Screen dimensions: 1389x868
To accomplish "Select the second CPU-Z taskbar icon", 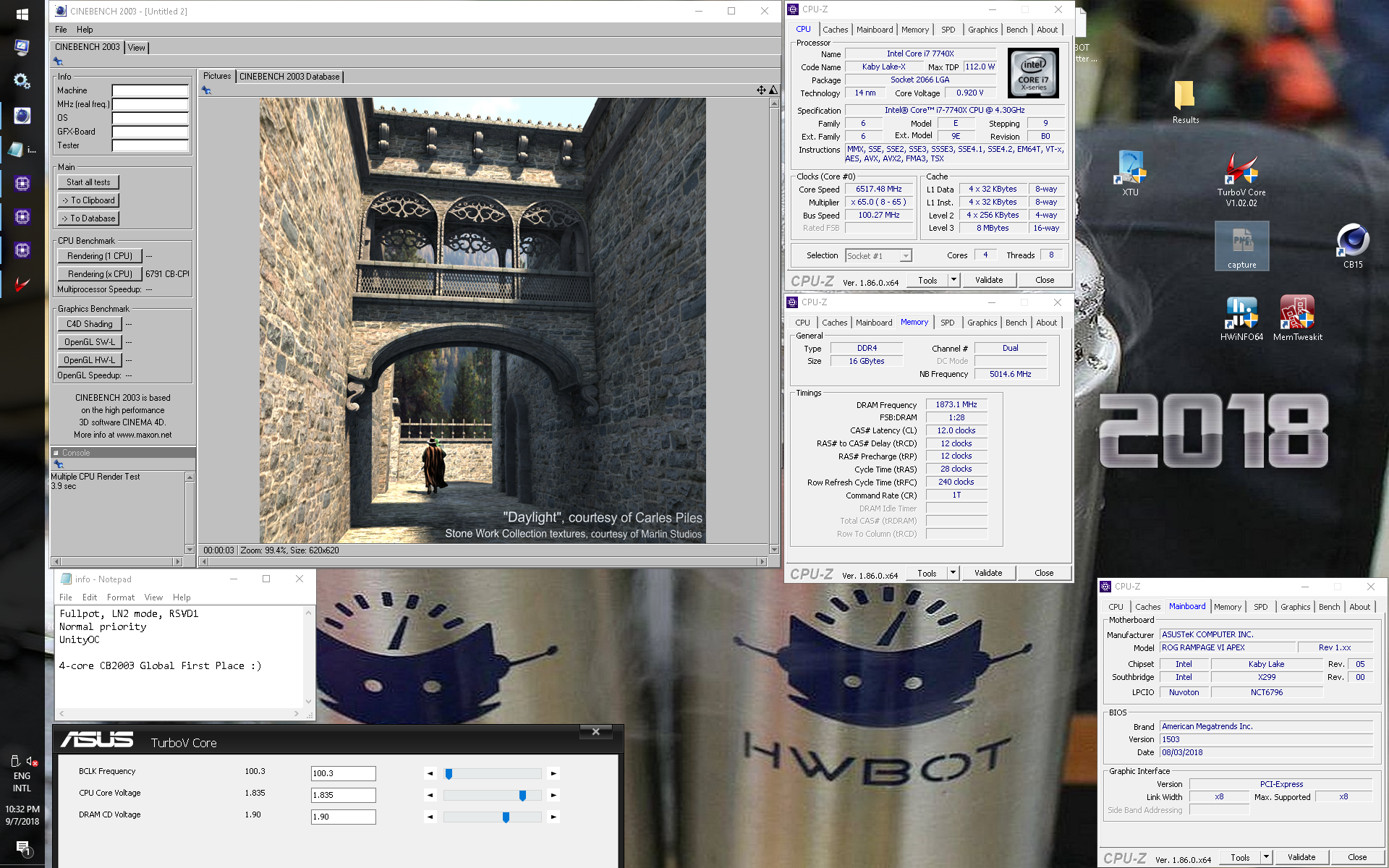I will coord(22,217).
